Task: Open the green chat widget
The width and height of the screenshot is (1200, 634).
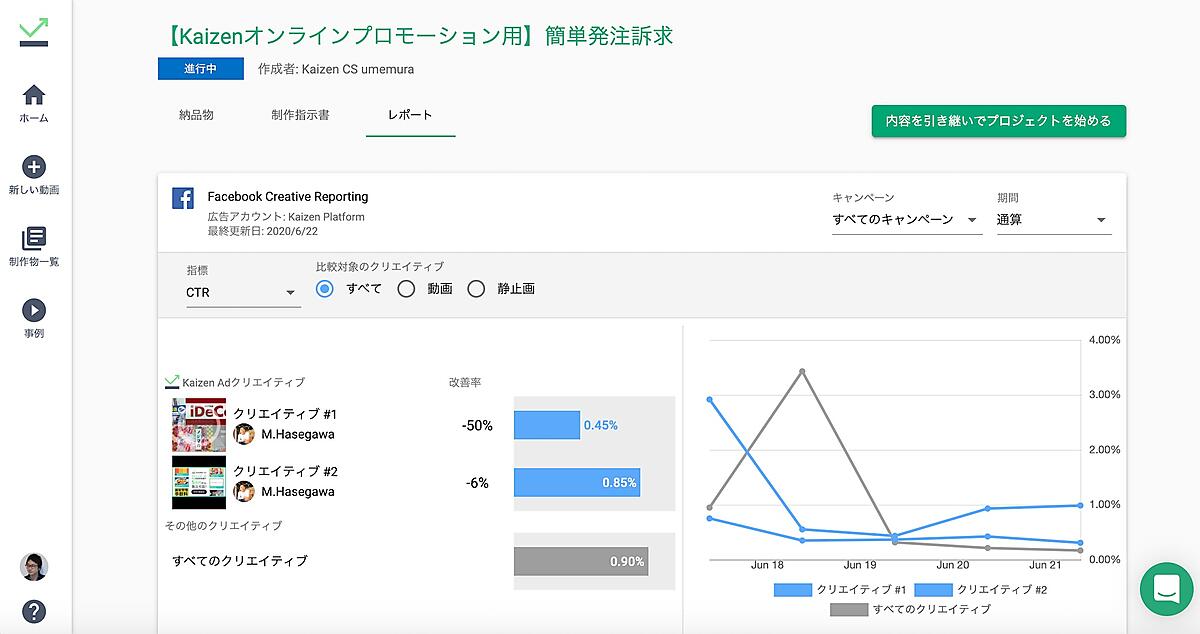Action: 1166,589
